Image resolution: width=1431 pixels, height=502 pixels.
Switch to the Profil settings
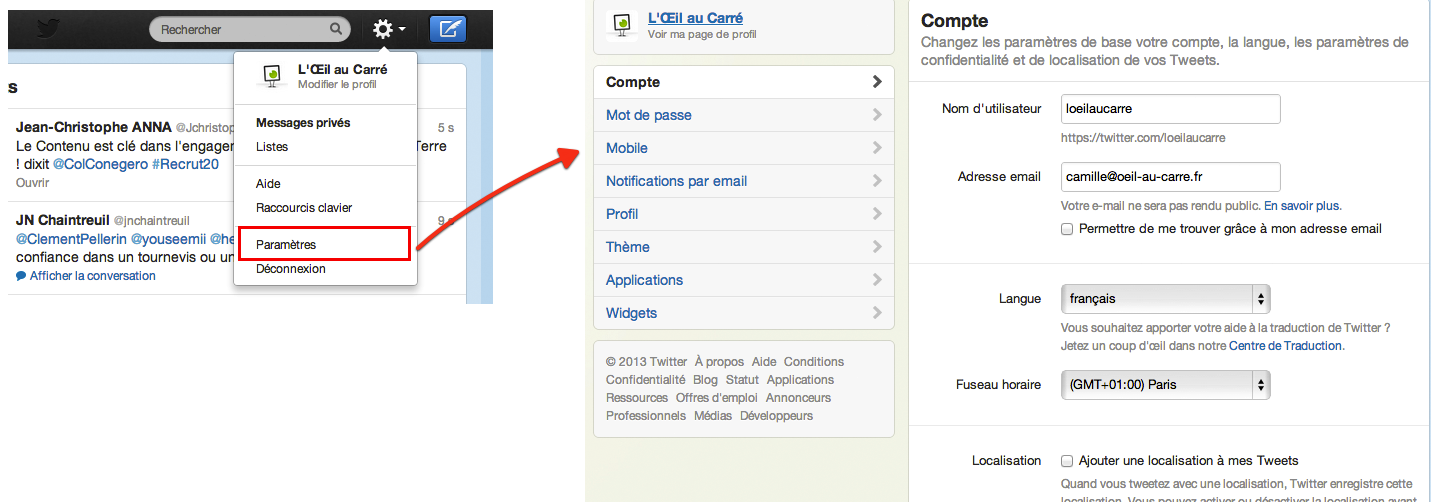[x=744, y=214]
